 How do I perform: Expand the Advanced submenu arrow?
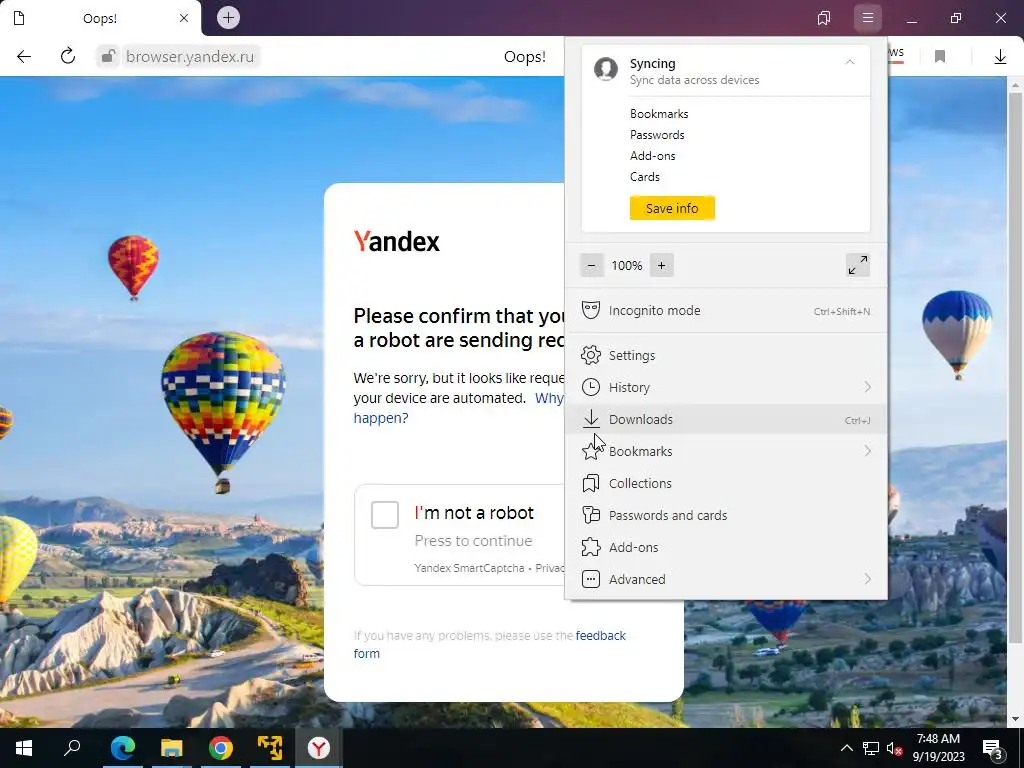(867, 579)
